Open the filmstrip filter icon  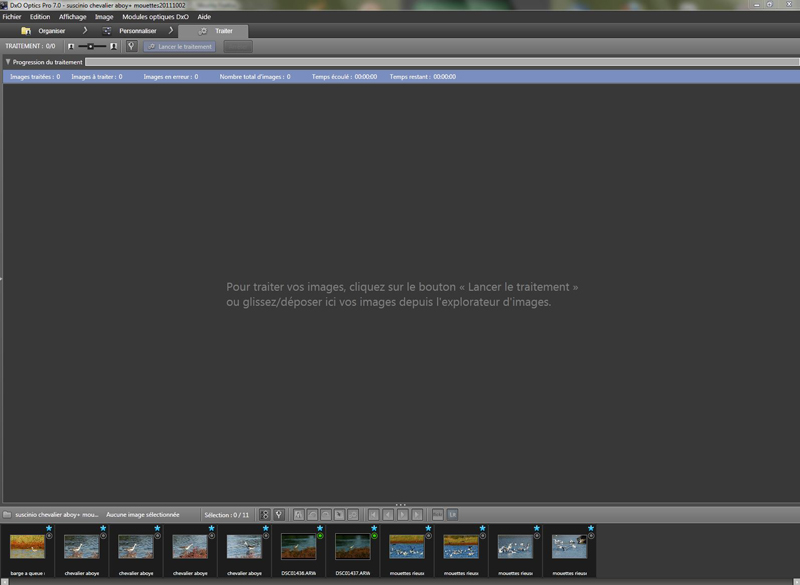point(279,515)
